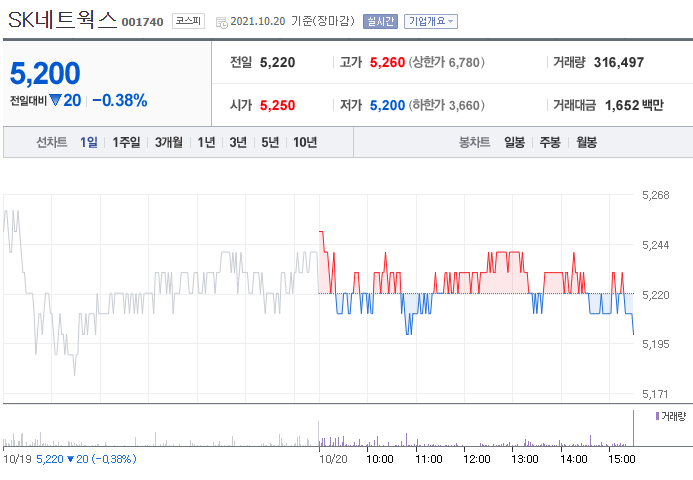
Task: Select the 1일 line chart tab
Action: click(x=89, y=142)
